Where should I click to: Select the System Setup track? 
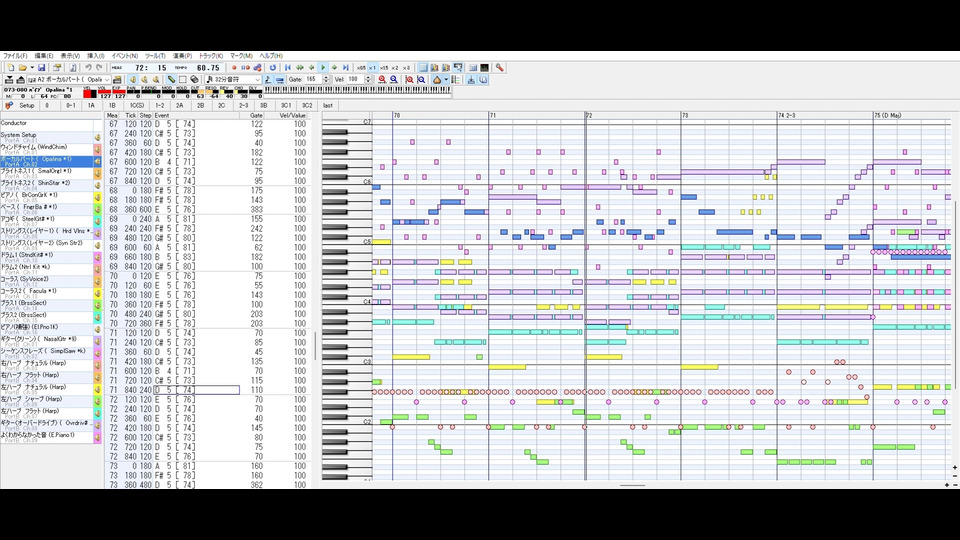point(46,137)
